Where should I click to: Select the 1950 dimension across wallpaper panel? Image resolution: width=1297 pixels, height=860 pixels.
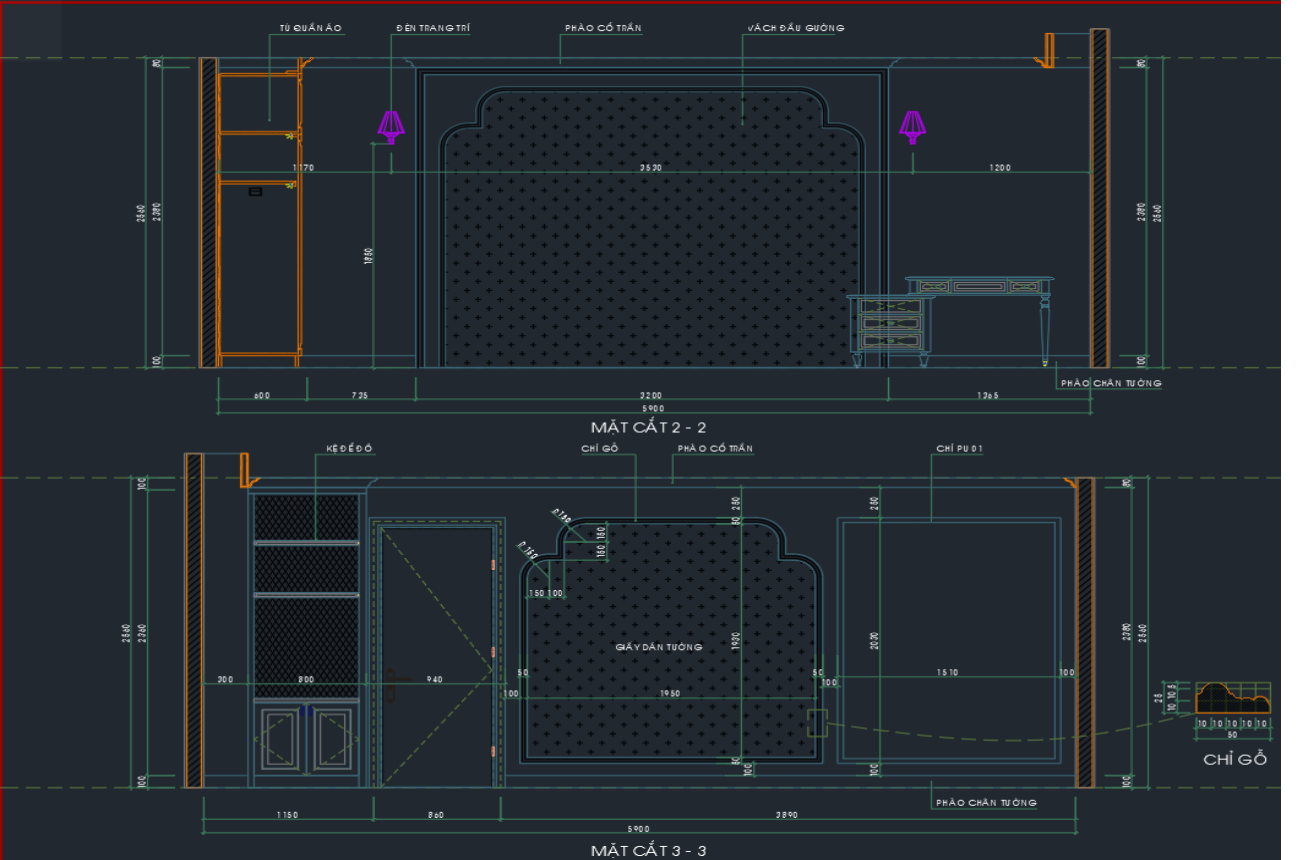[x=670, y=693]
